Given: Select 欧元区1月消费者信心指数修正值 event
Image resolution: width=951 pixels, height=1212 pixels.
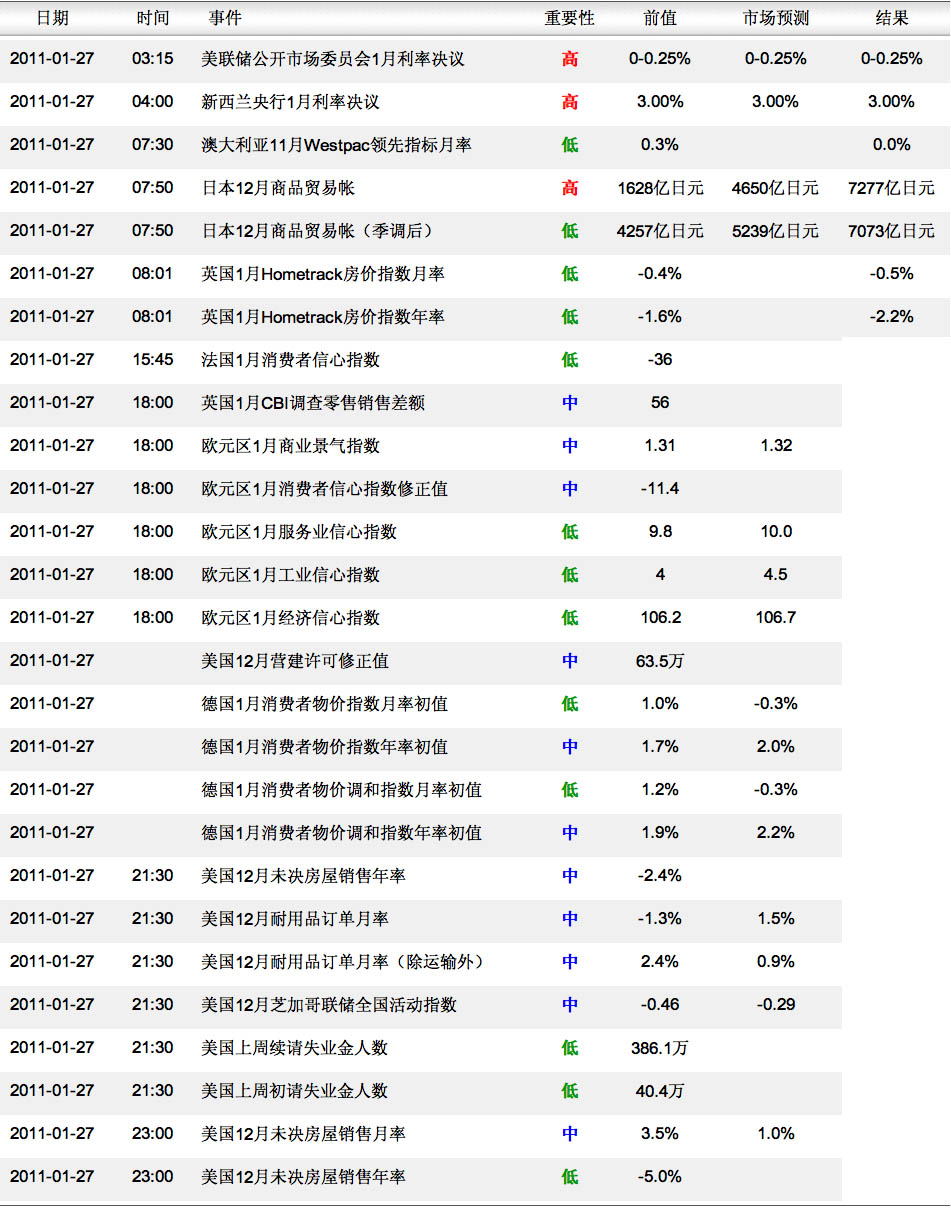Looking at the screenshot, I should coord(325,489).
